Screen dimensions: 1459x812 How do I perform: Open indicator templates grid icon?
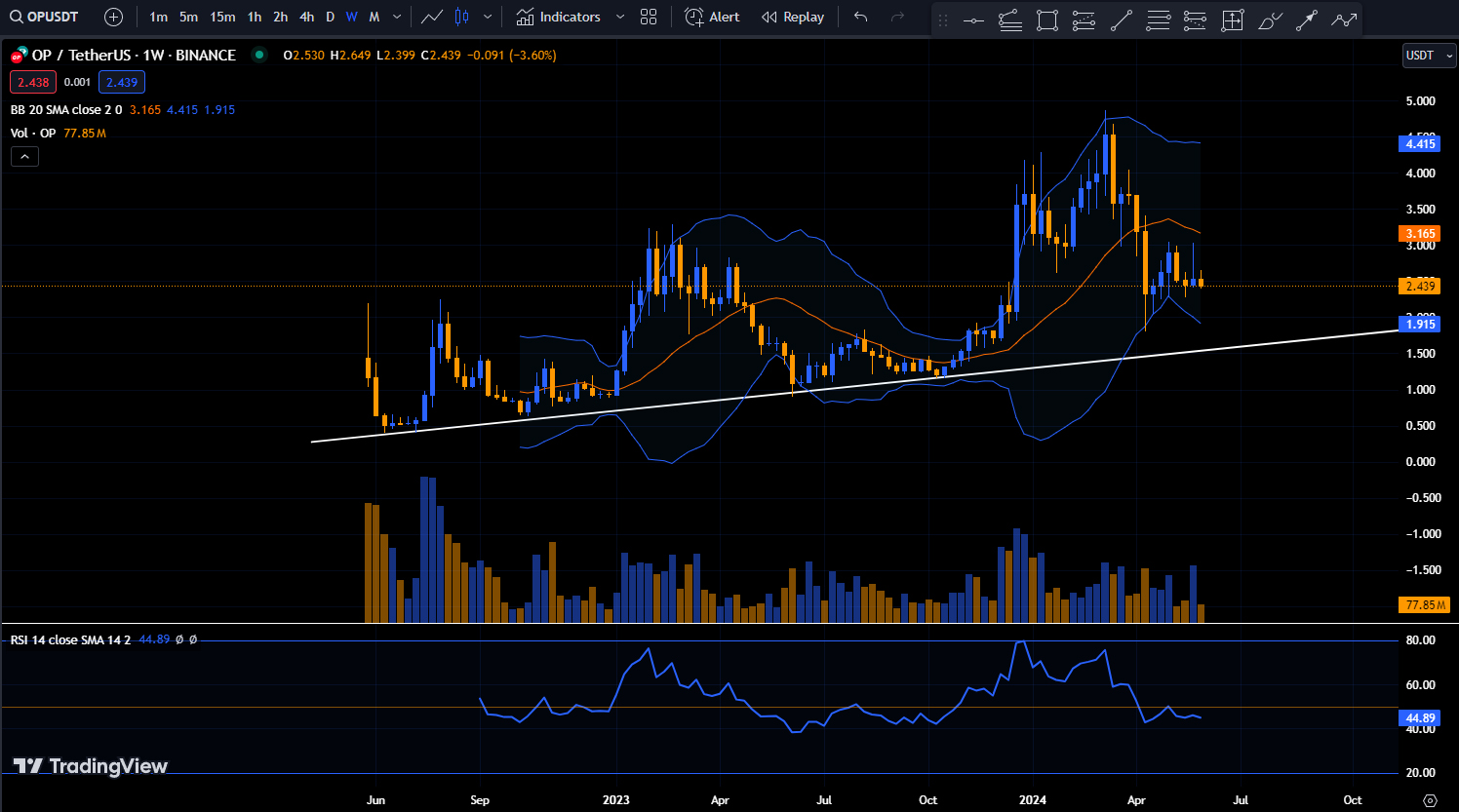point(649,17)
